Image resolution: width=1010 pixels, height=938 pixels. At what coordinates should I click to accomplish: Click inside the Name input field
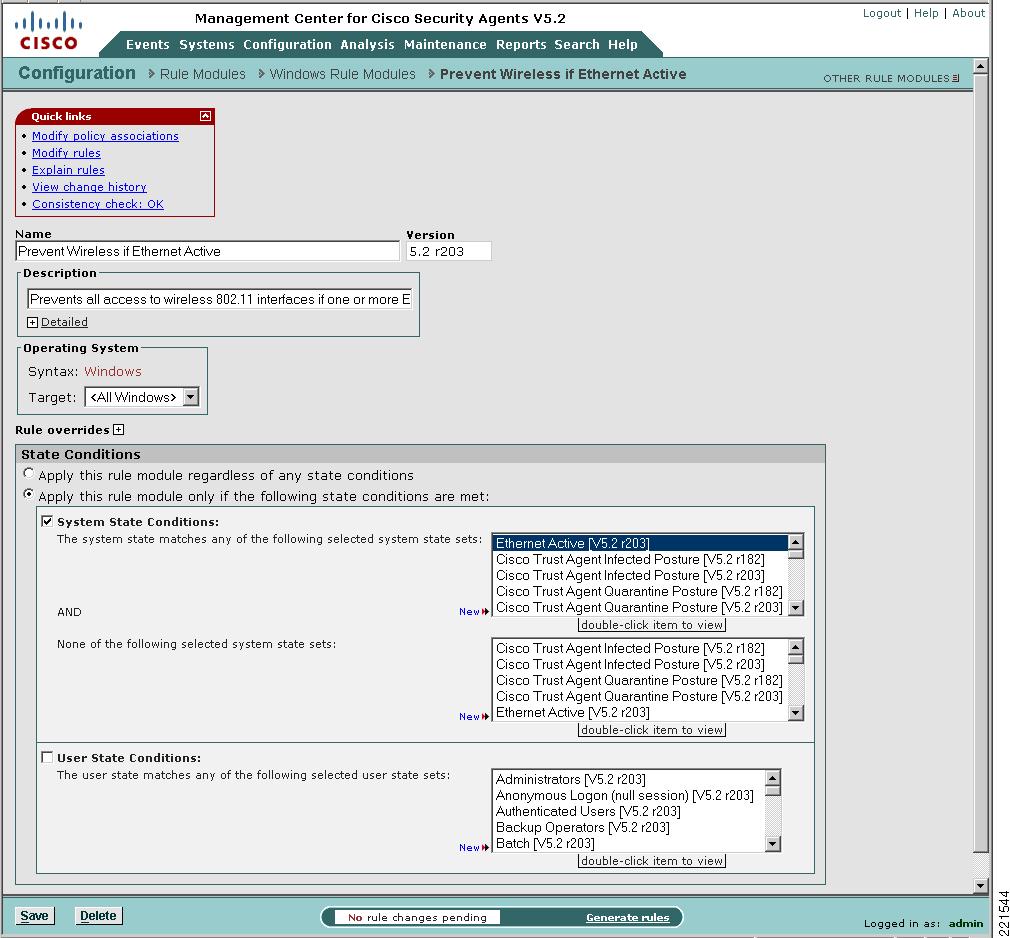coord(207,251)
